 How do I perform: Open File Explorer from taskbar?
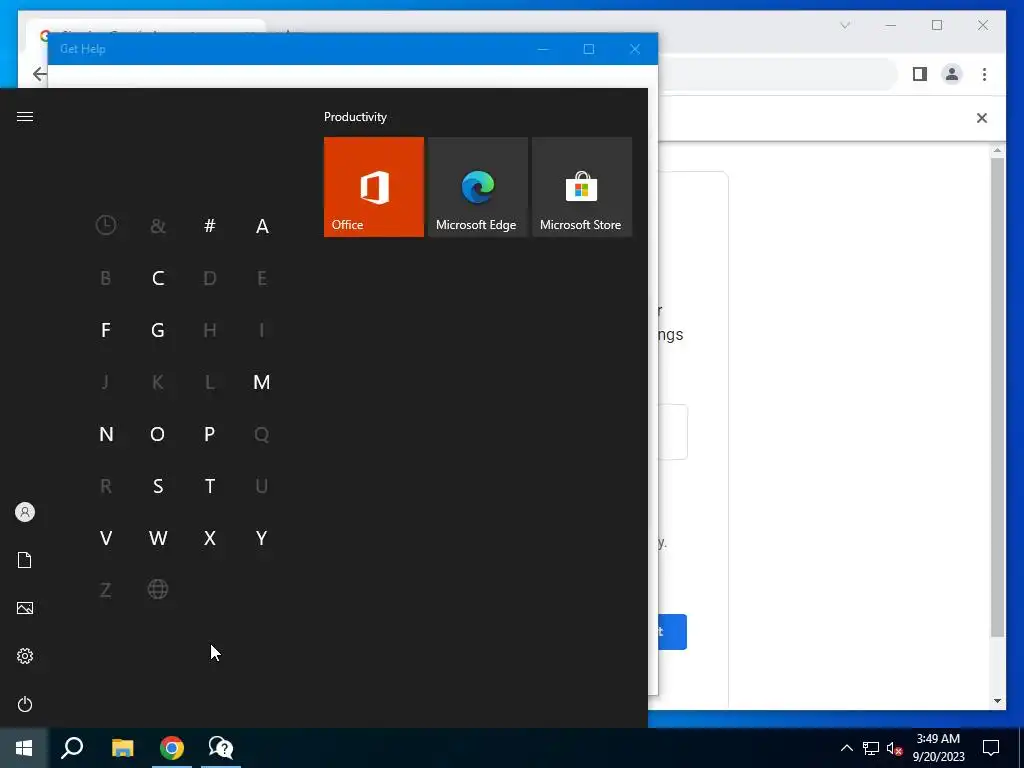(122, 748)
